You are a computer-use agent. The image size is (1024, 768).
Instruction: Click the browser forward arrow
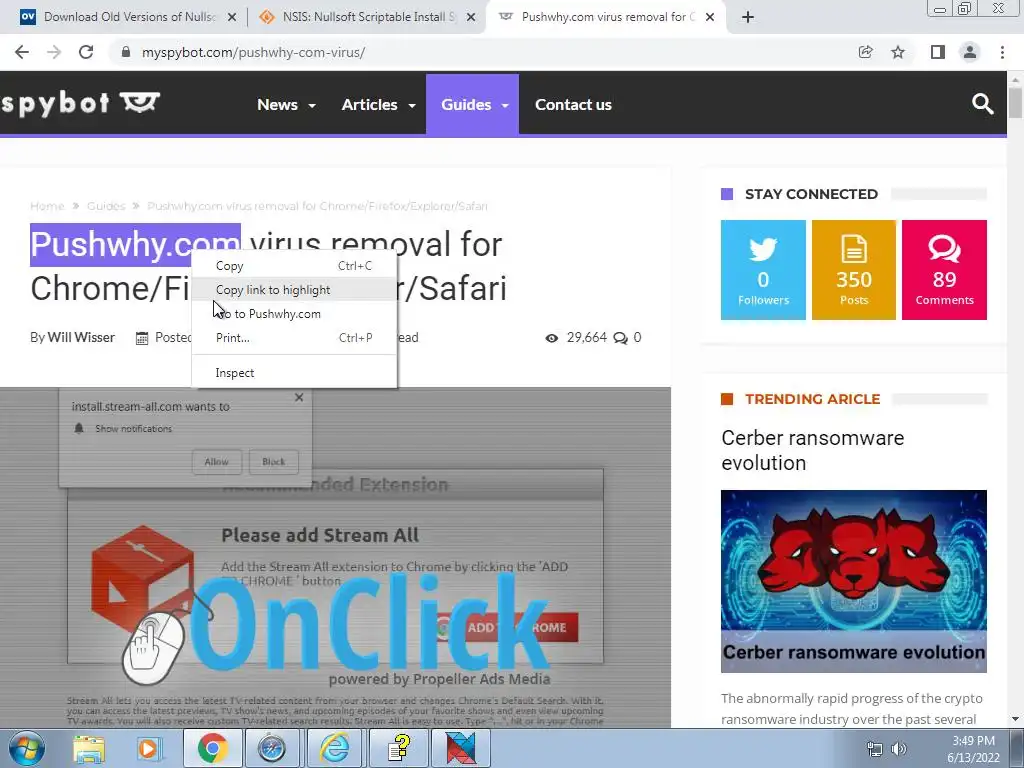54,52
